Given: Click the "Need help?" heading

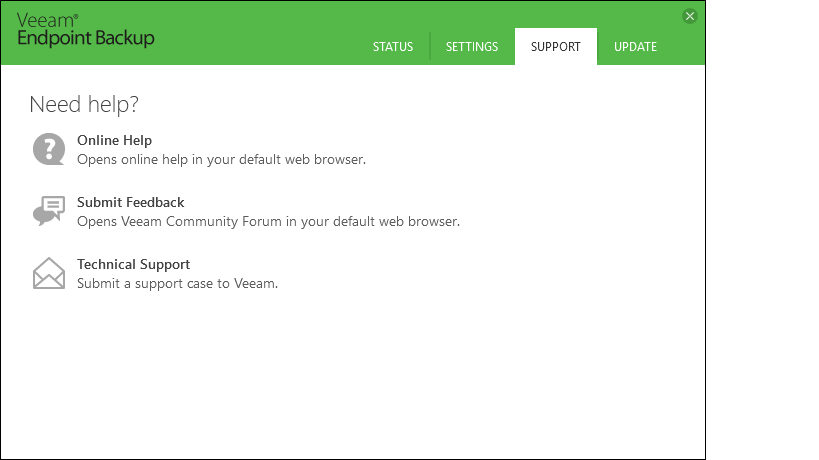Looking at the screenshot, I should pos(83,104).
